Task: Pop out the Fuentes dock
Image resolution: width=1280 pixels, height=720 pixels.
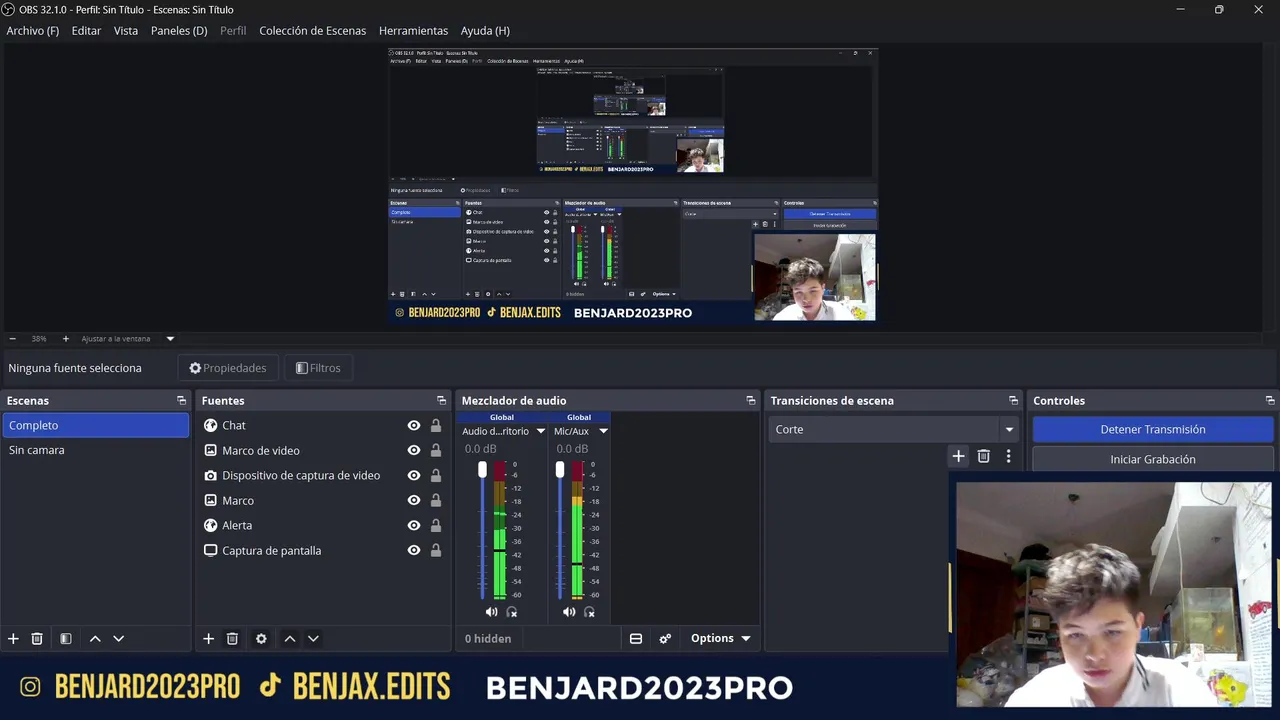Action: [x=441, y=400]
